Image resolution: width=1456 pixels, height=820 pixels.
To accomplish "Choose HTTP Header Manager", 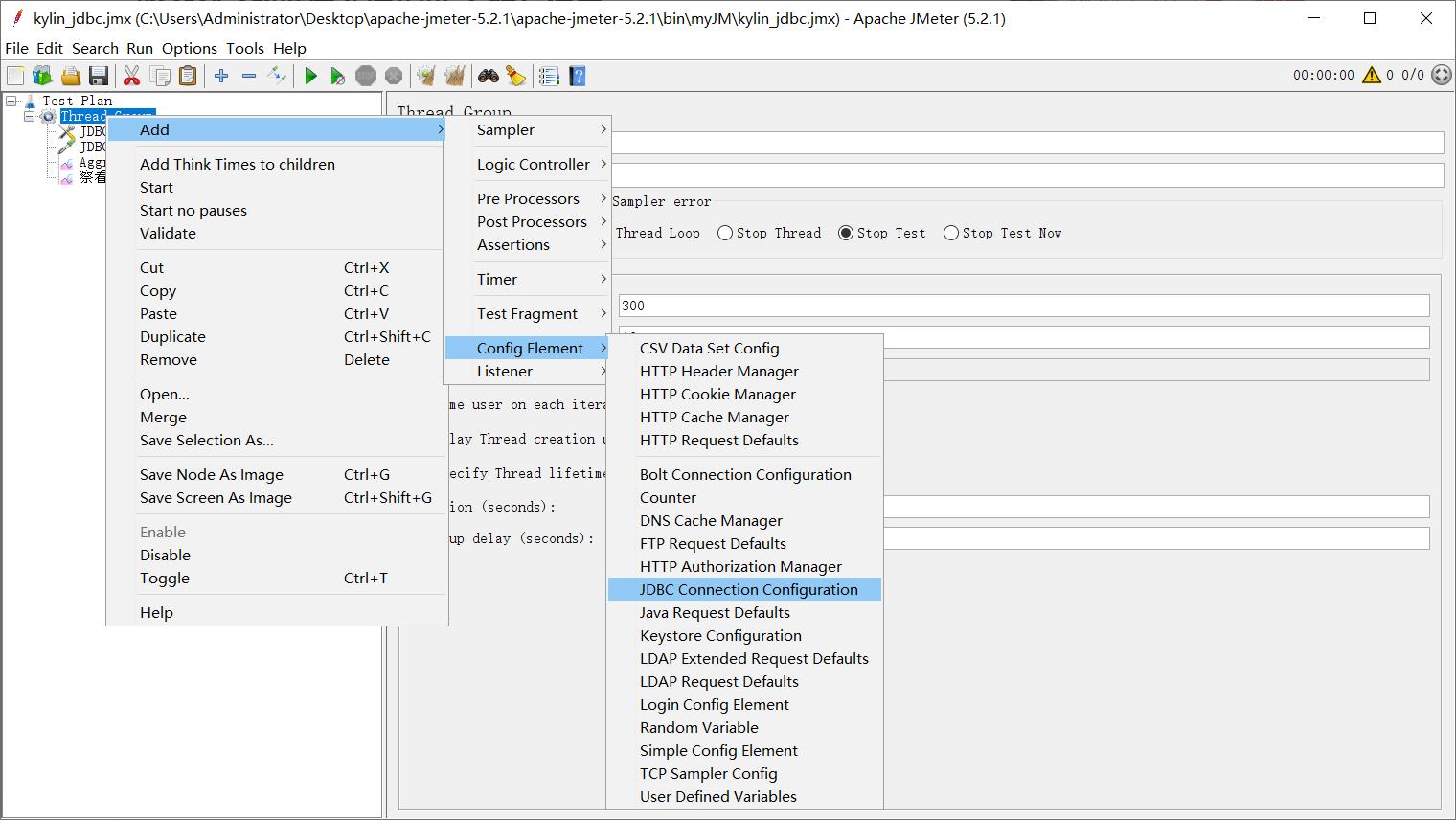I will click(x=744, y=371).
